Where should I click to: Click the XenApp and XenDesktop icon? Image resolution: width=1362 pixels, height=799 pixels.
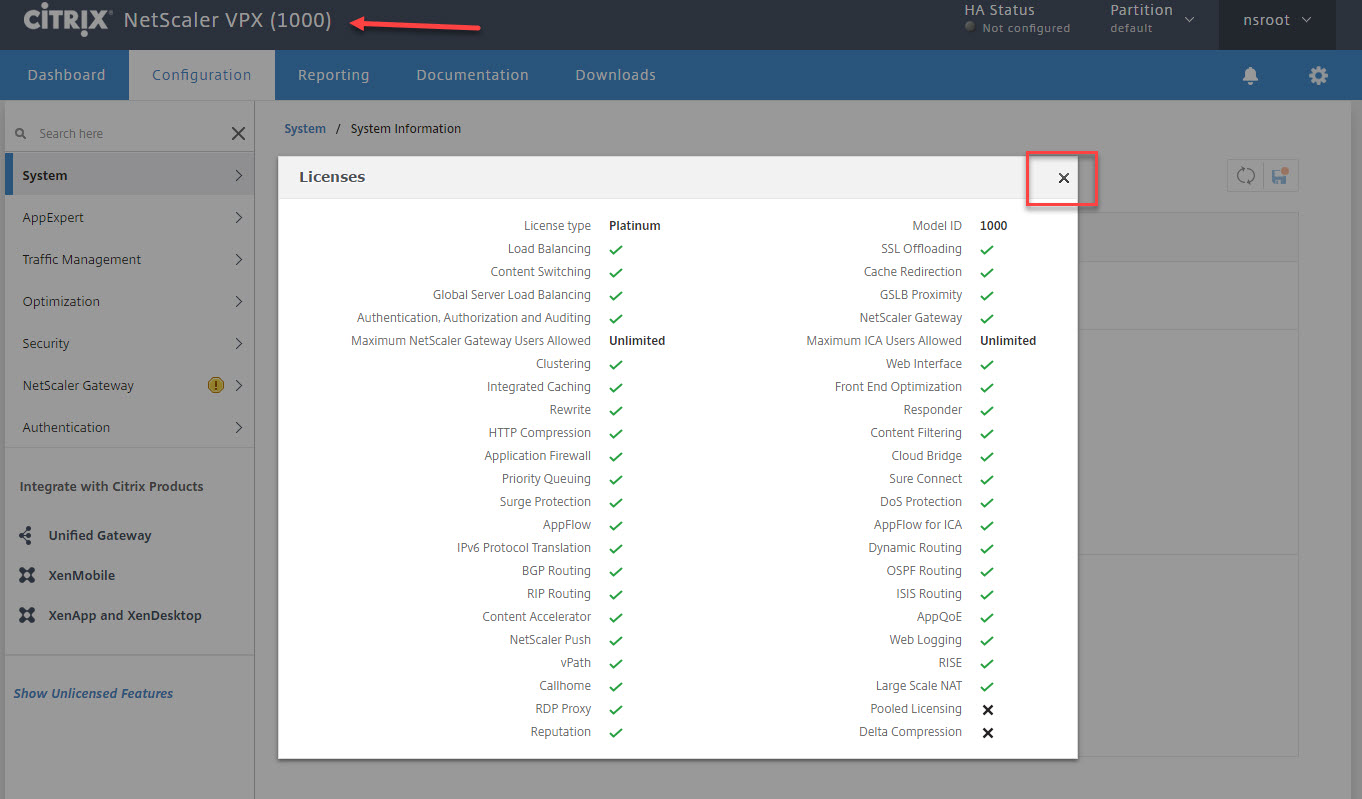coord(27,615)
